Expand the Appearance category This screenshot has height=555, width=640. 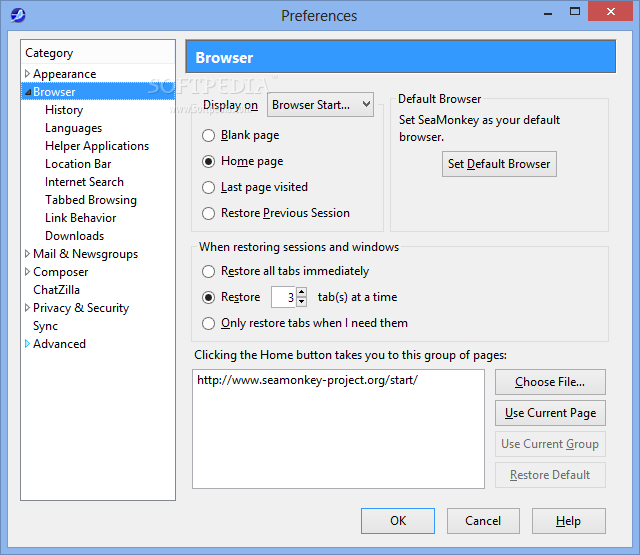point(27,74)
